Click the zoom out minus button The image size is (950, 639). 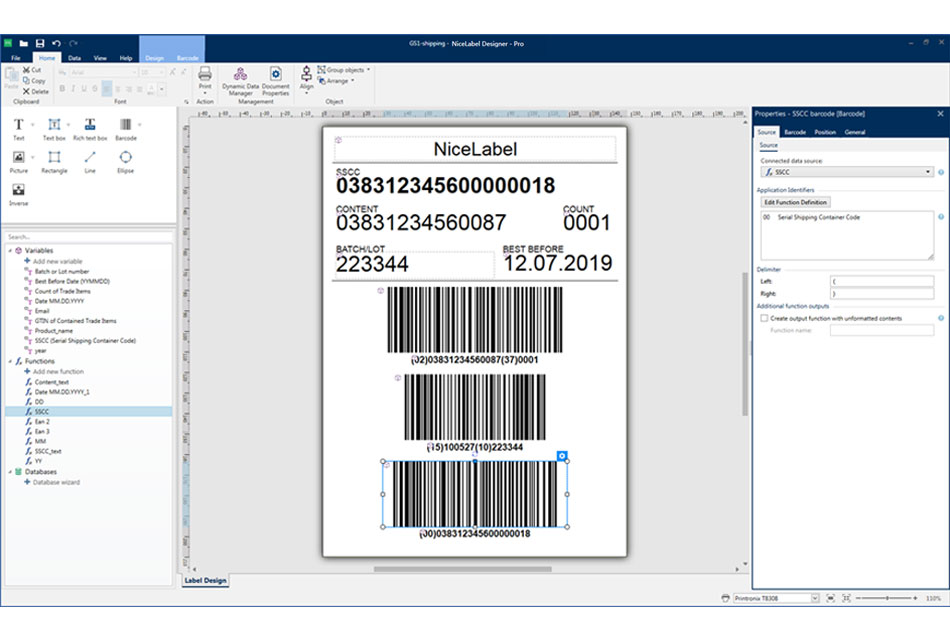[x=858, y=598]
